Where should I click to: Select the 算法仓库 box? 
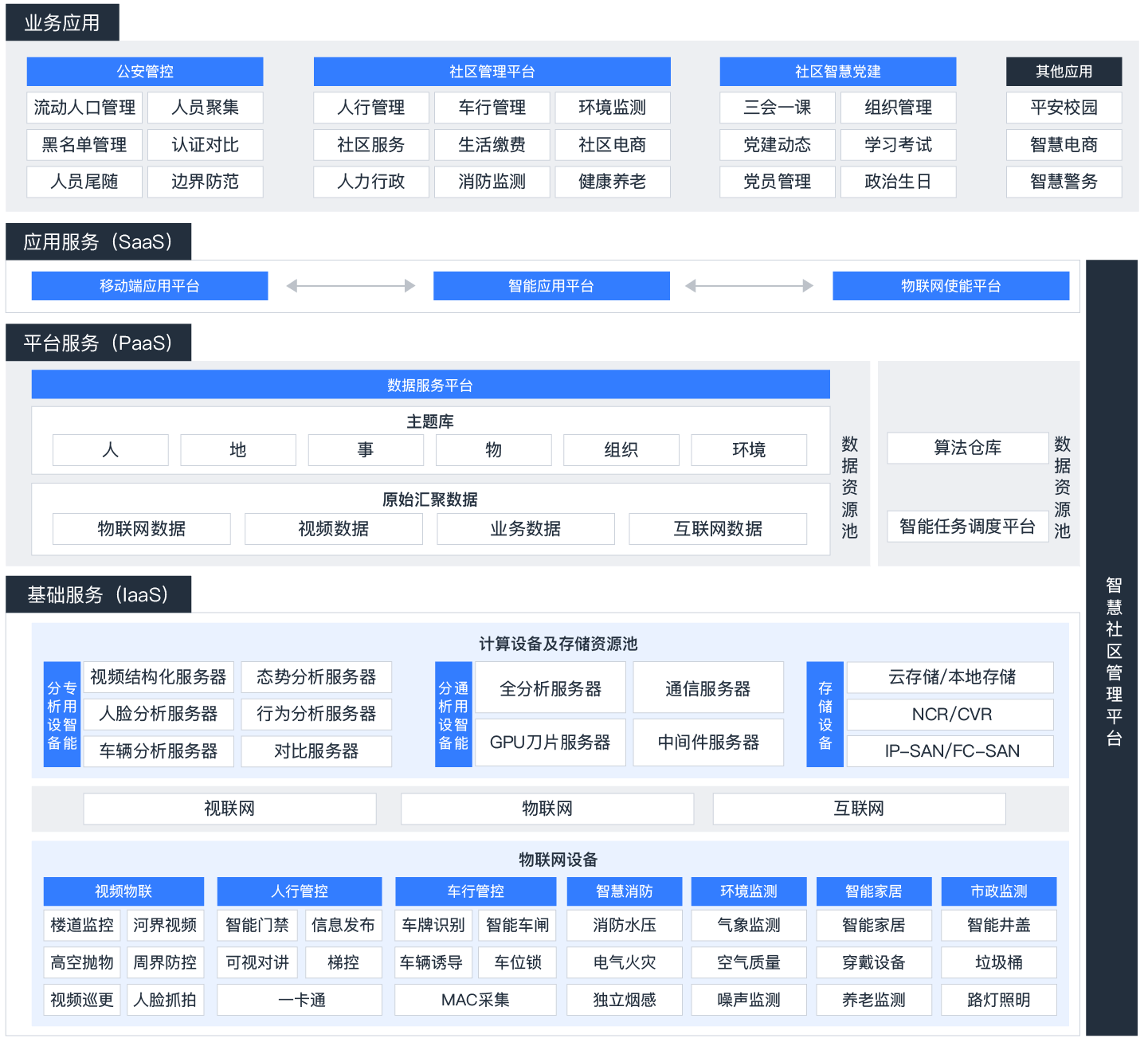(x=968, y=448)
